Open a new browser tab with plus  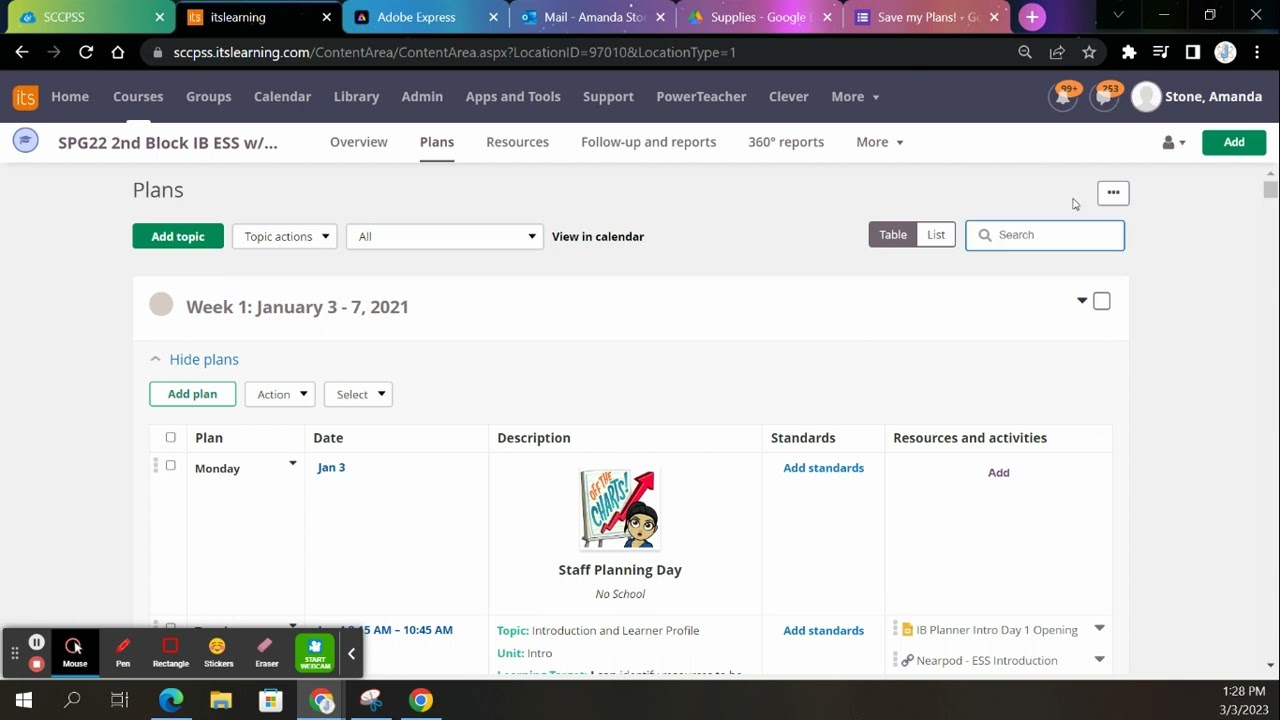1032,17
